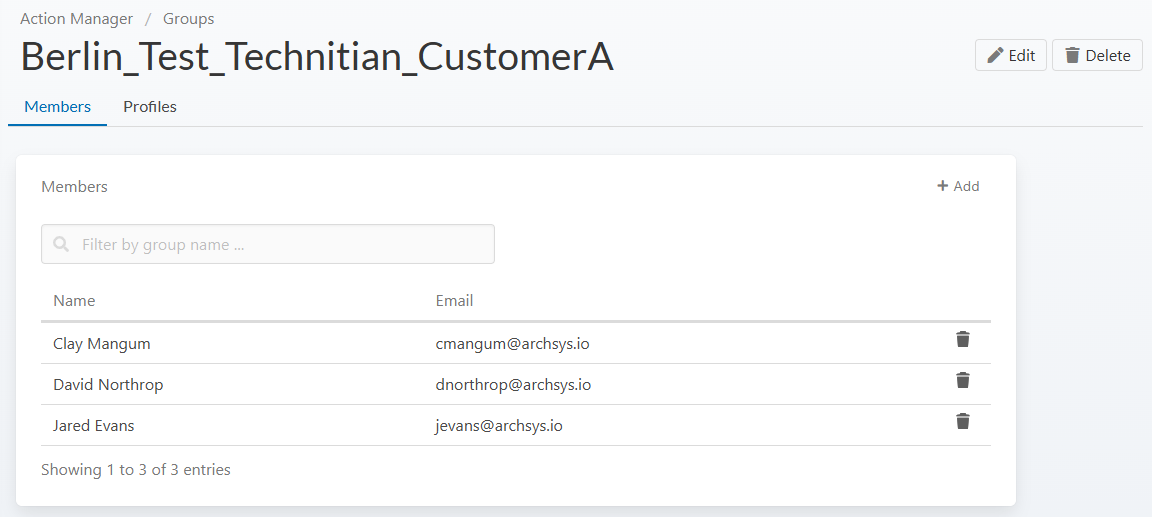Click trash icon in David Northrop row
The height and width of the screenshot is (517, 1152).
962,380
